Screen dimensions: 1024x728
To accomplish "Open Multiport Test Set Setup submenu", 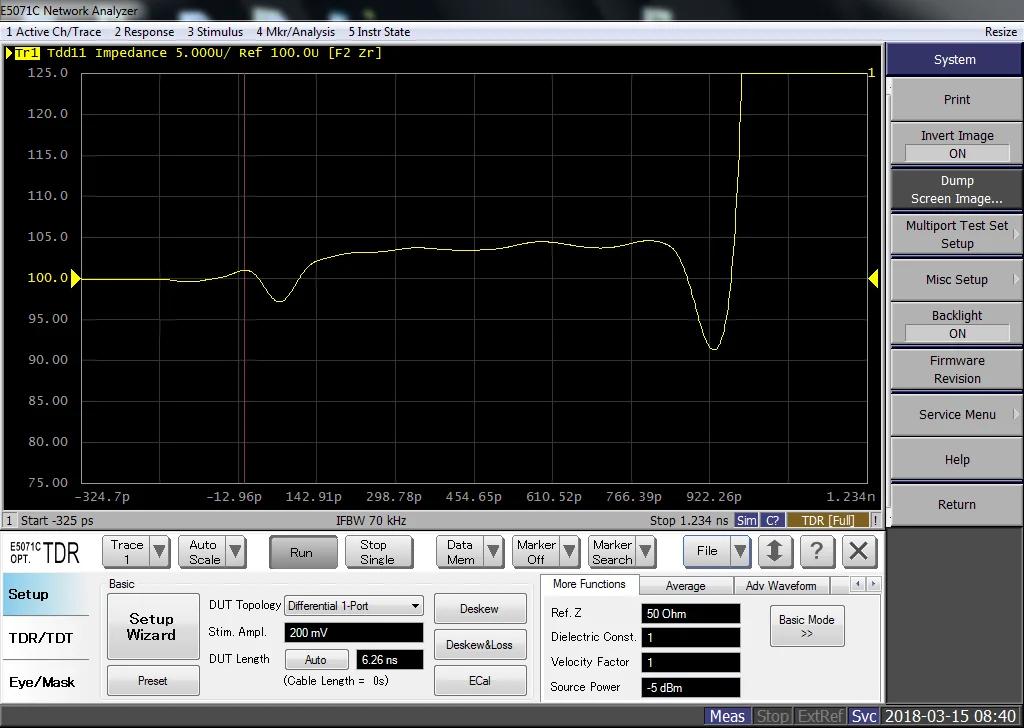I will coord(957,234).
